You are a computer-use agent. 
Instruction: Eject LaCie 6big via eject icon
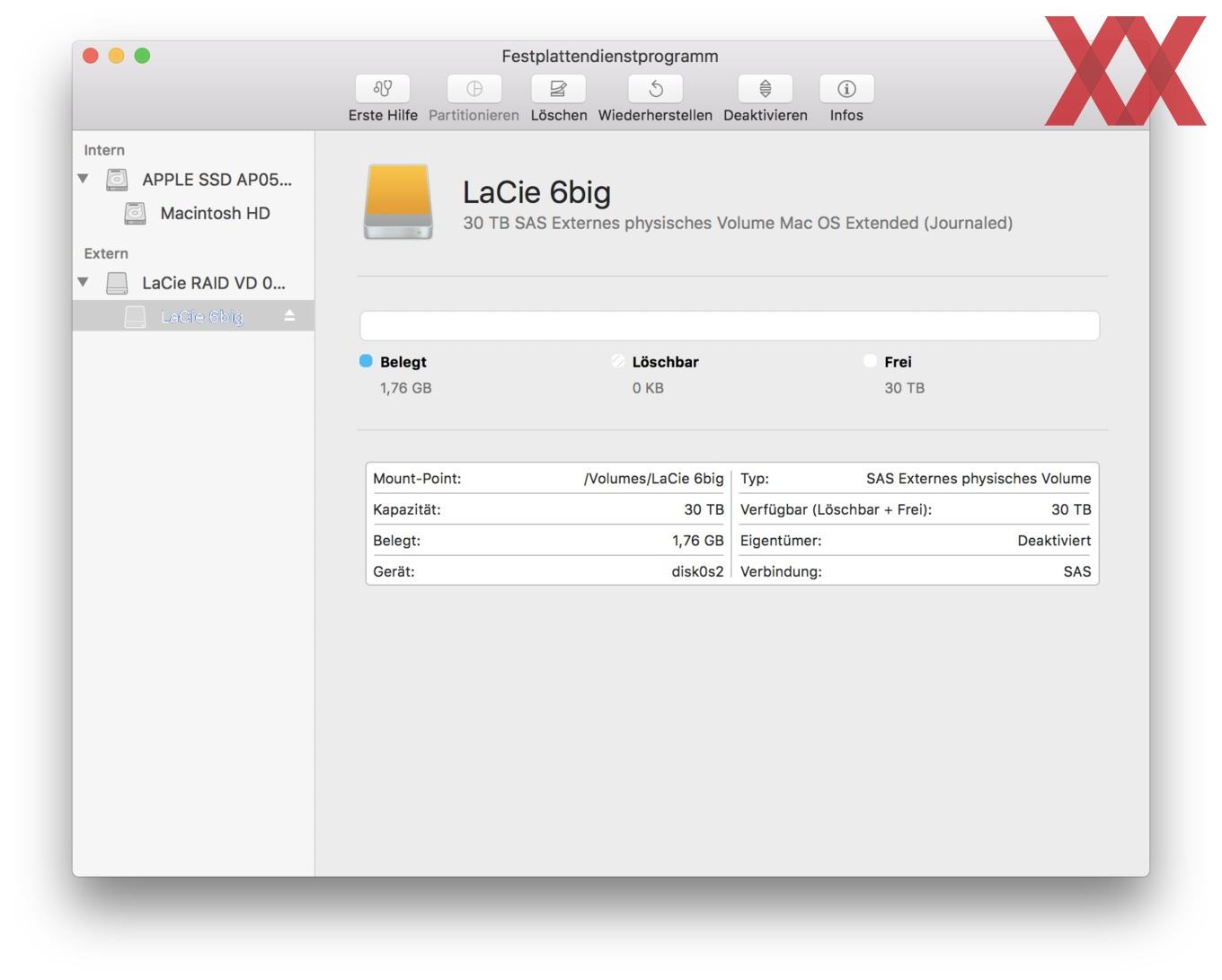[x=289, y=315]
